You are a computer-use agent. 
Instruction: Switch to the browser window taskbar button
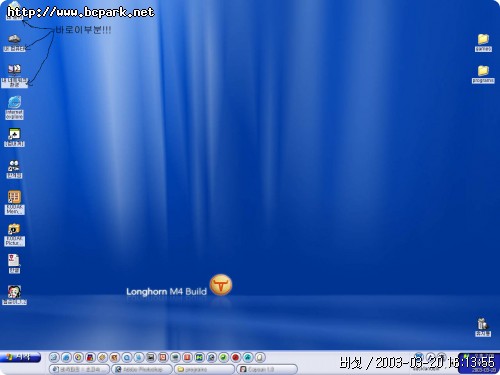[79, 369]
